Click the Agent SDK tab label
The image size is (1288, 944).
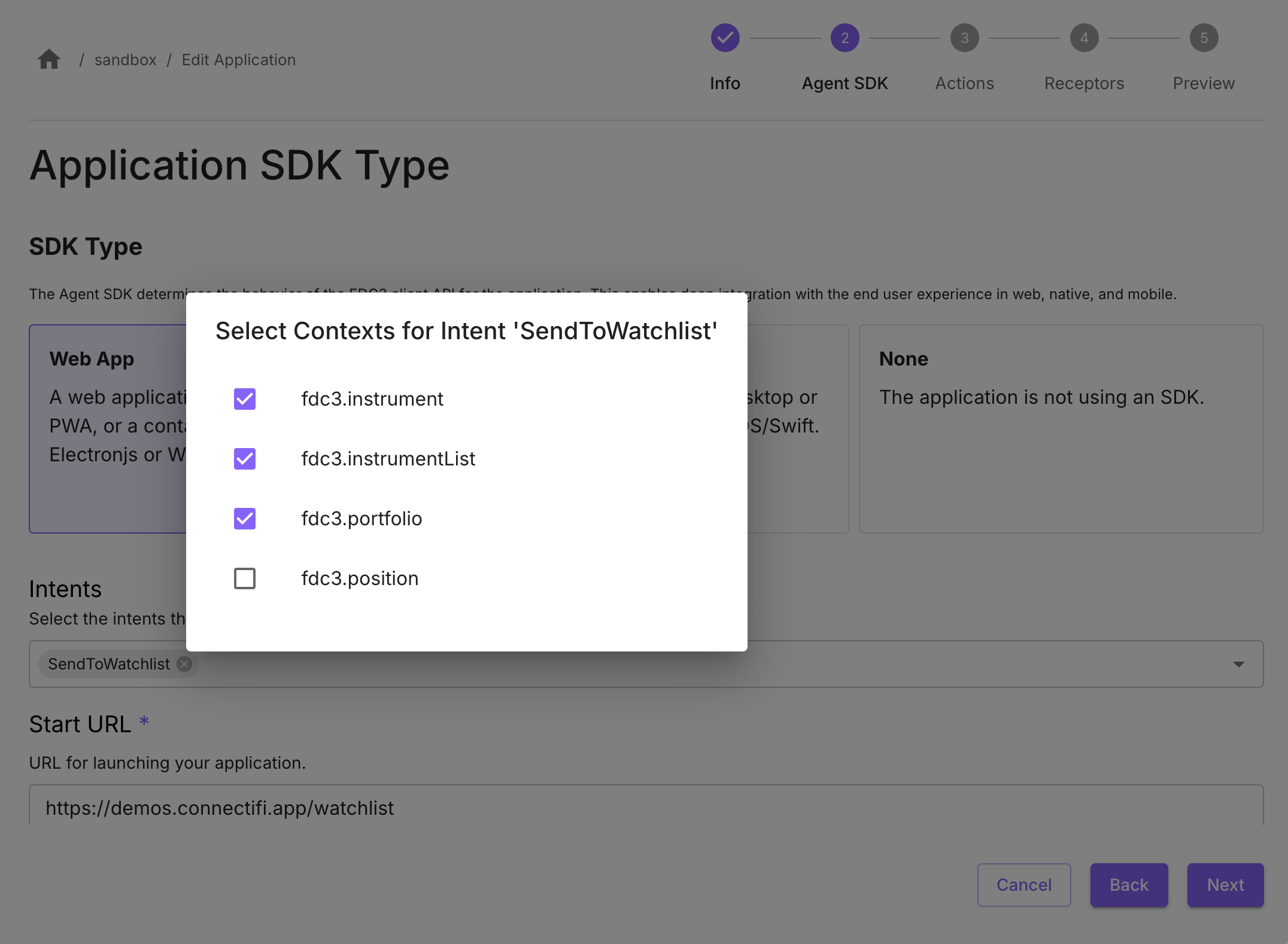pyautogui.click(x=843, y=83)
